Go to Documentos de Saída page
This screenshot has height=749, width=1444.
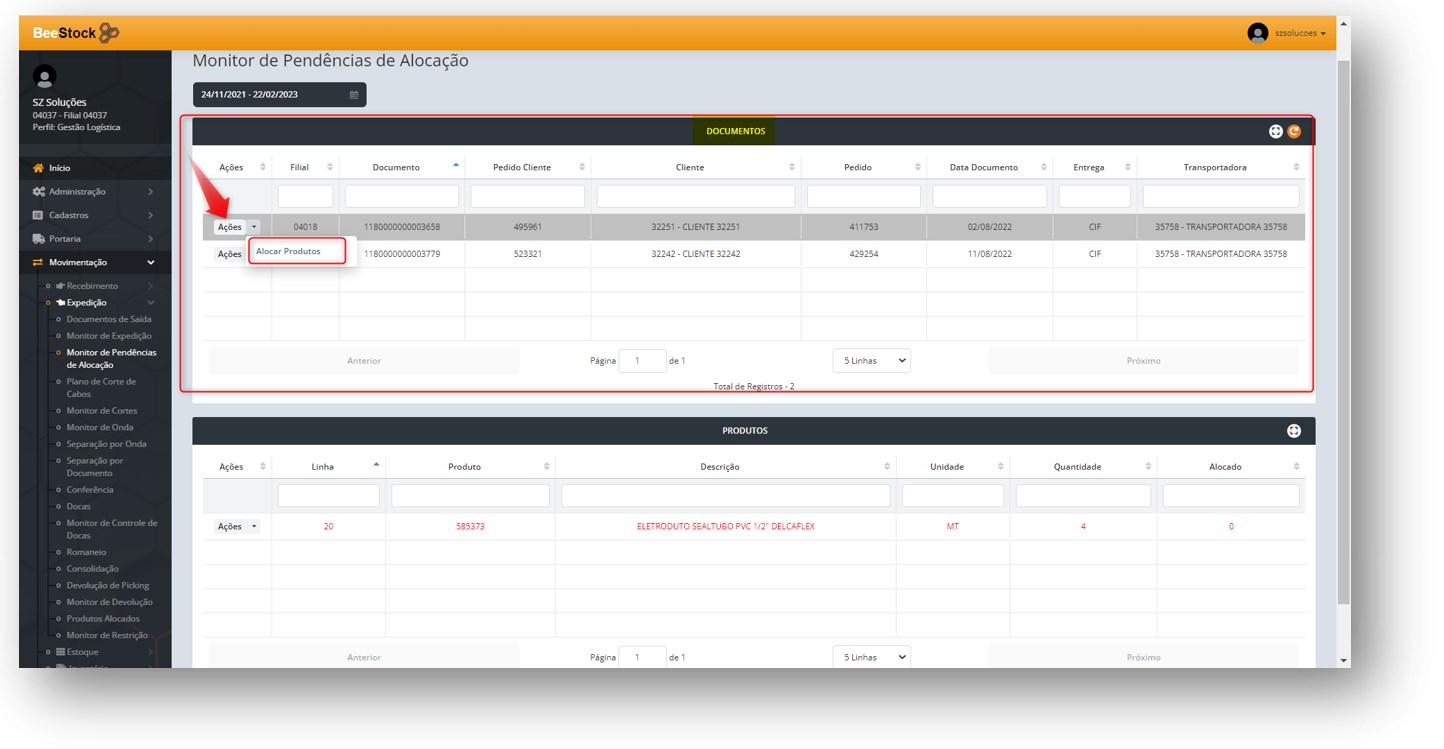click(x=109, y=319)
